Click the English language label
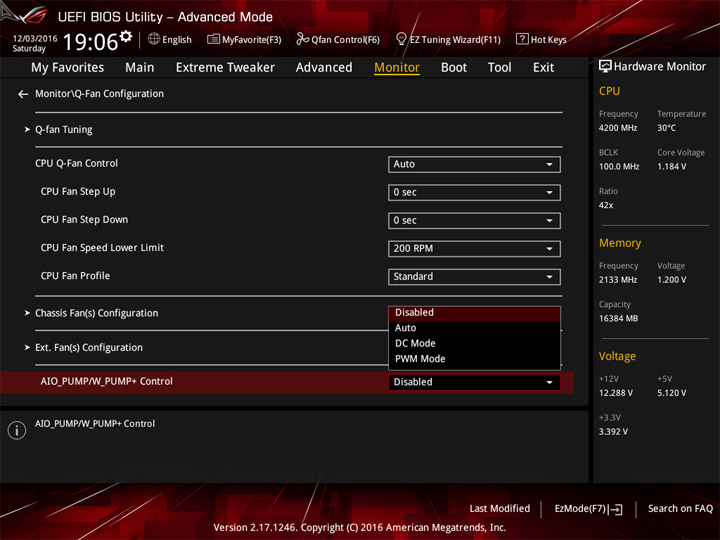 (177, 40)
